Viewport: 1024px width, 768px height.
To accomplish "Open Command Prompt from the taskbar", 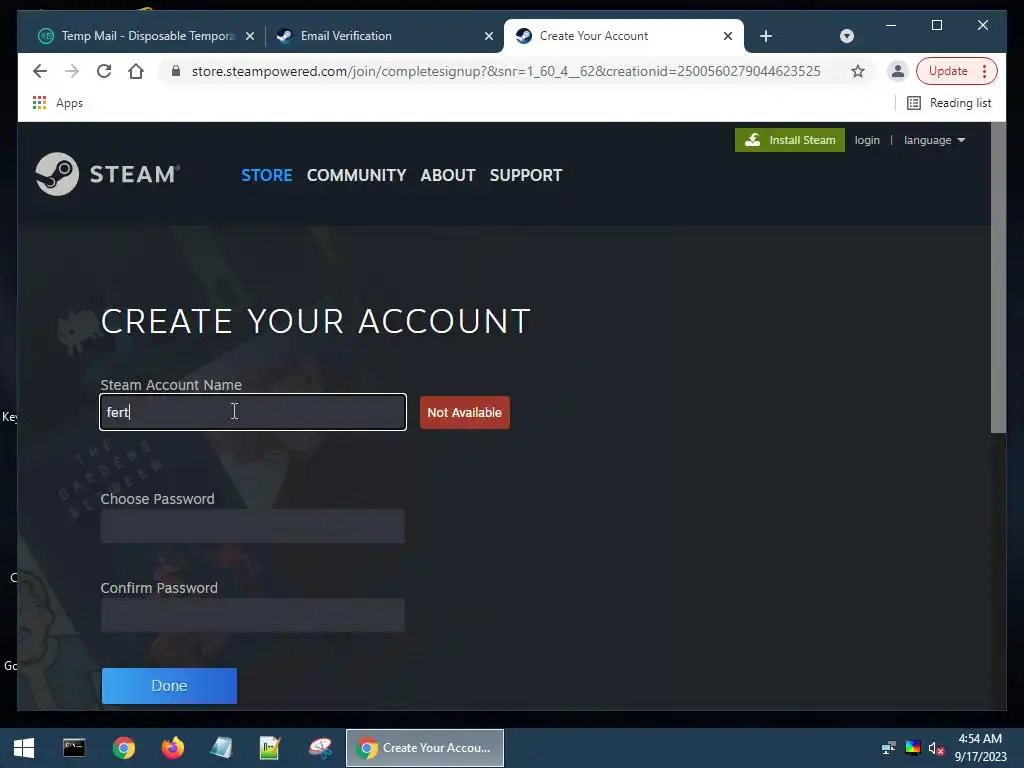I will pos(74,748).
